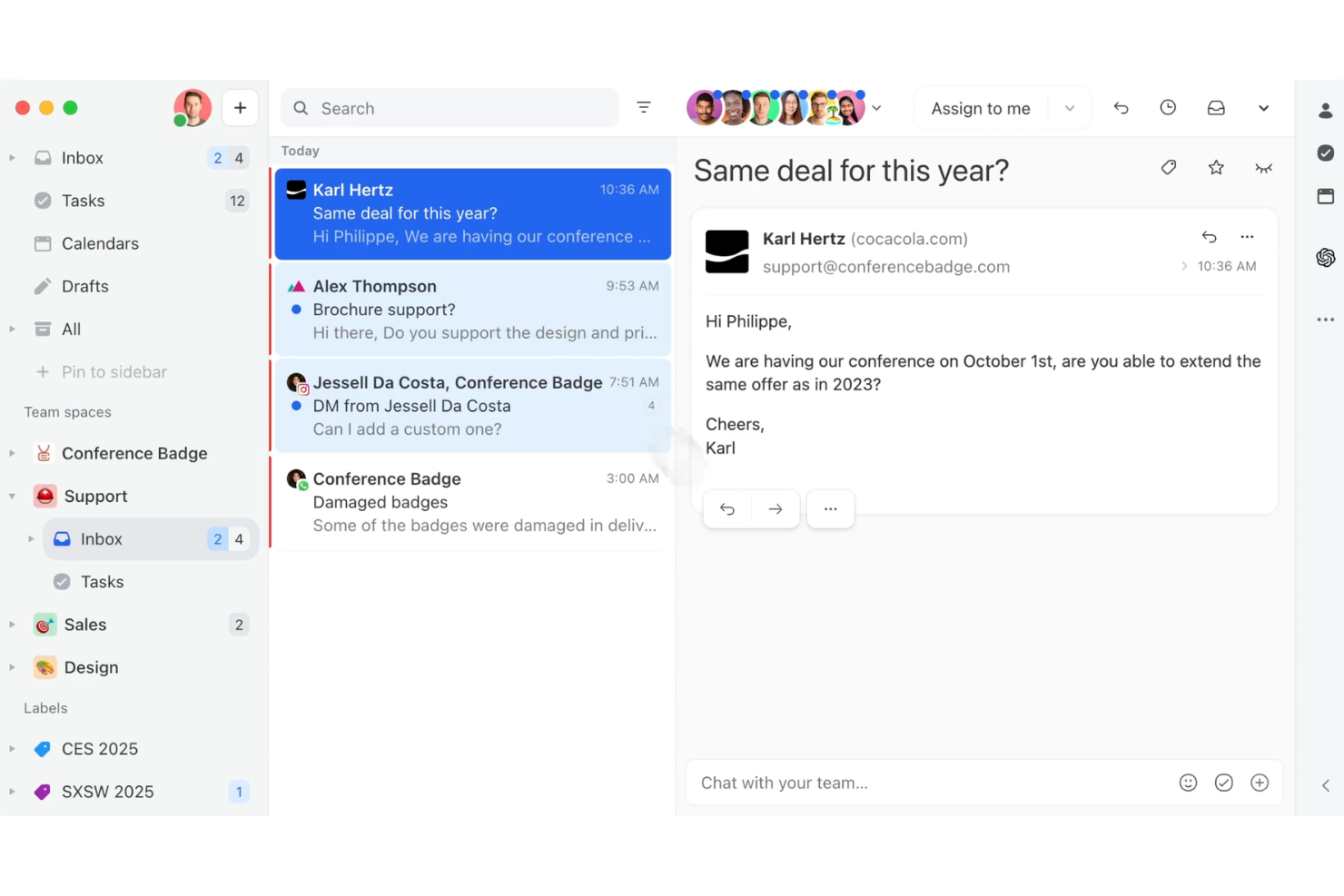
Task: Expand the participant avatars list dropdown
Action: [876, 107]
